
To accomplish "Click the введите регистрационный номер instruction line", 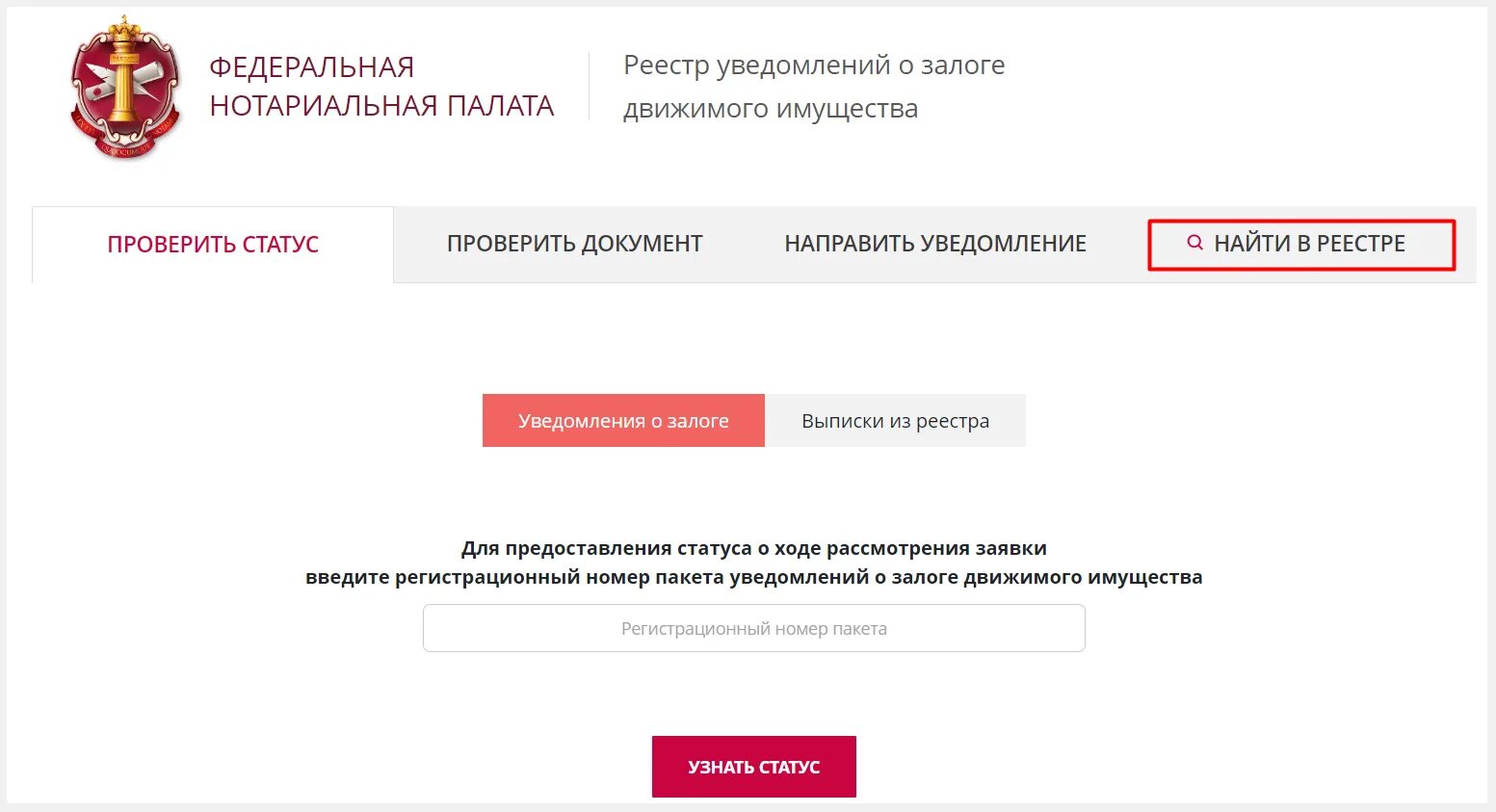I will click(x=754, y=577).
